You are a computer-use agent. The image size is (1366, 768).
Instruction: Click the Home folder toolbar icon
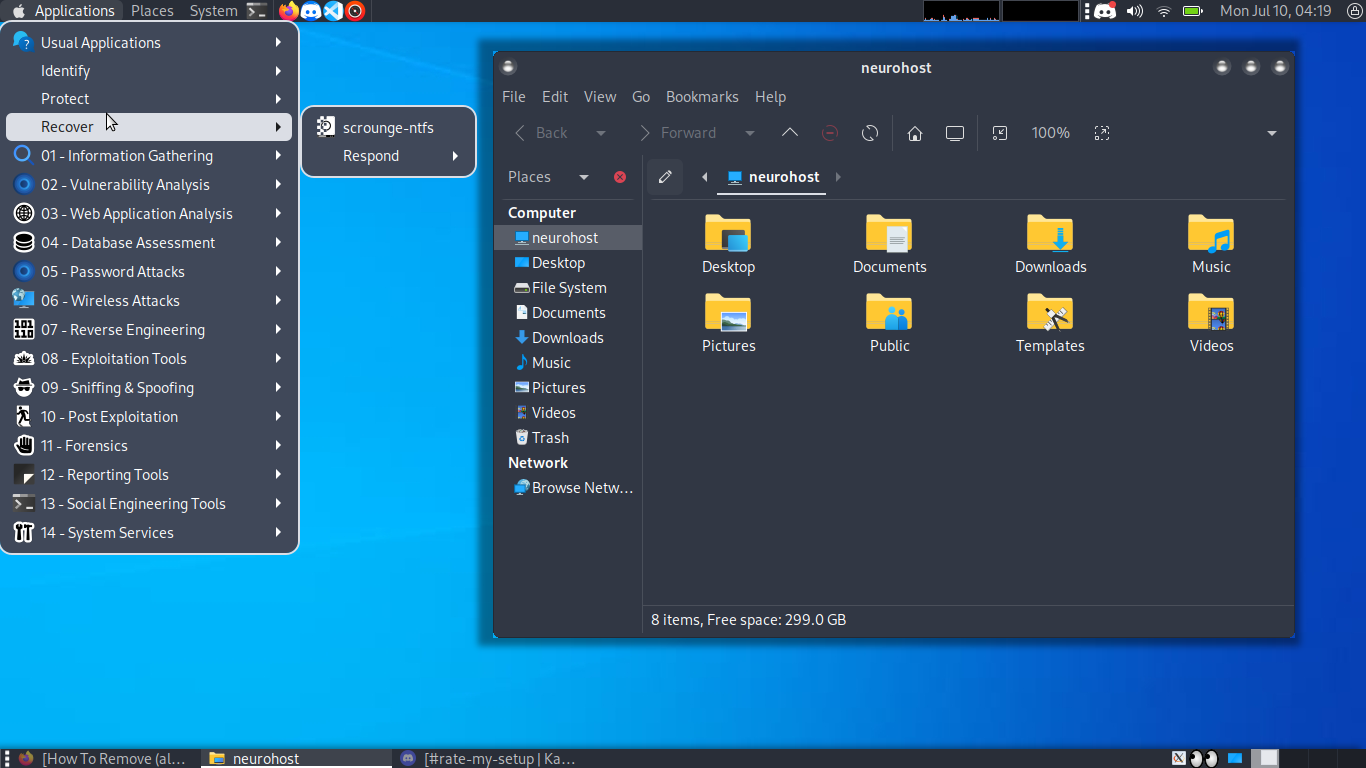[914, 133]
